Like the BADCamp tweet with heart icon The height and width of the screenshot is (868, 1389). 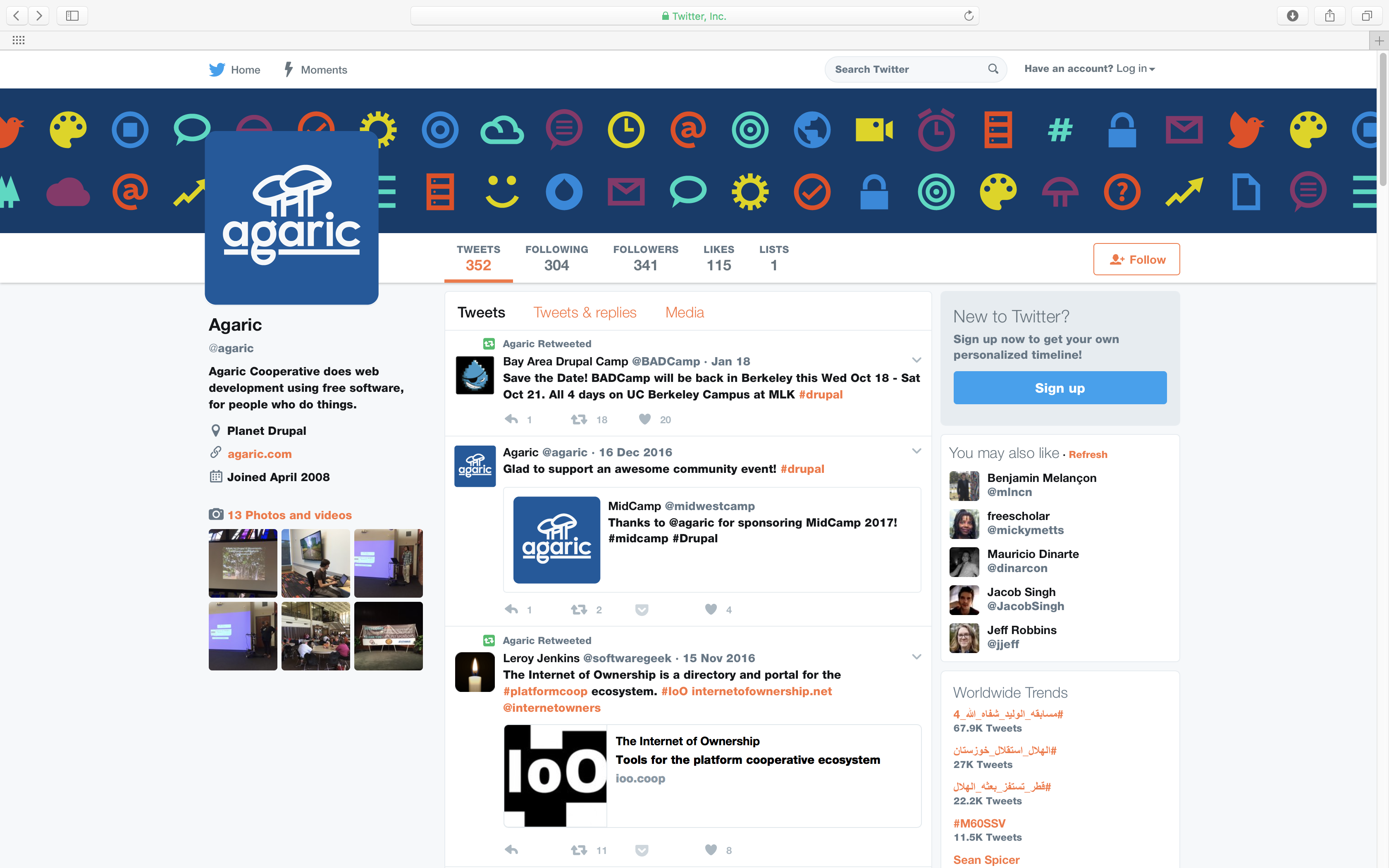(x=644, y=420)
